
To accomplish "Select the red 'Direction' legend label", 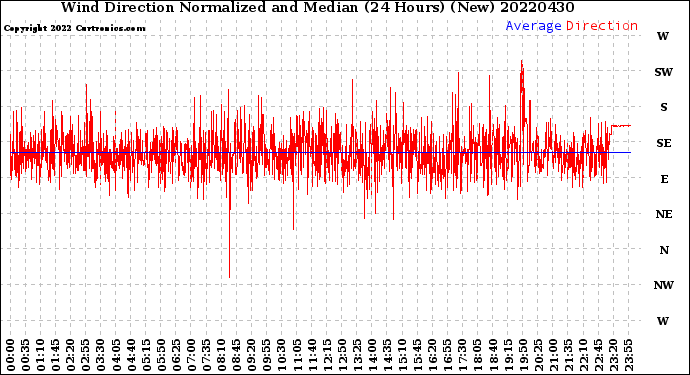I will (x=602, y=26).
